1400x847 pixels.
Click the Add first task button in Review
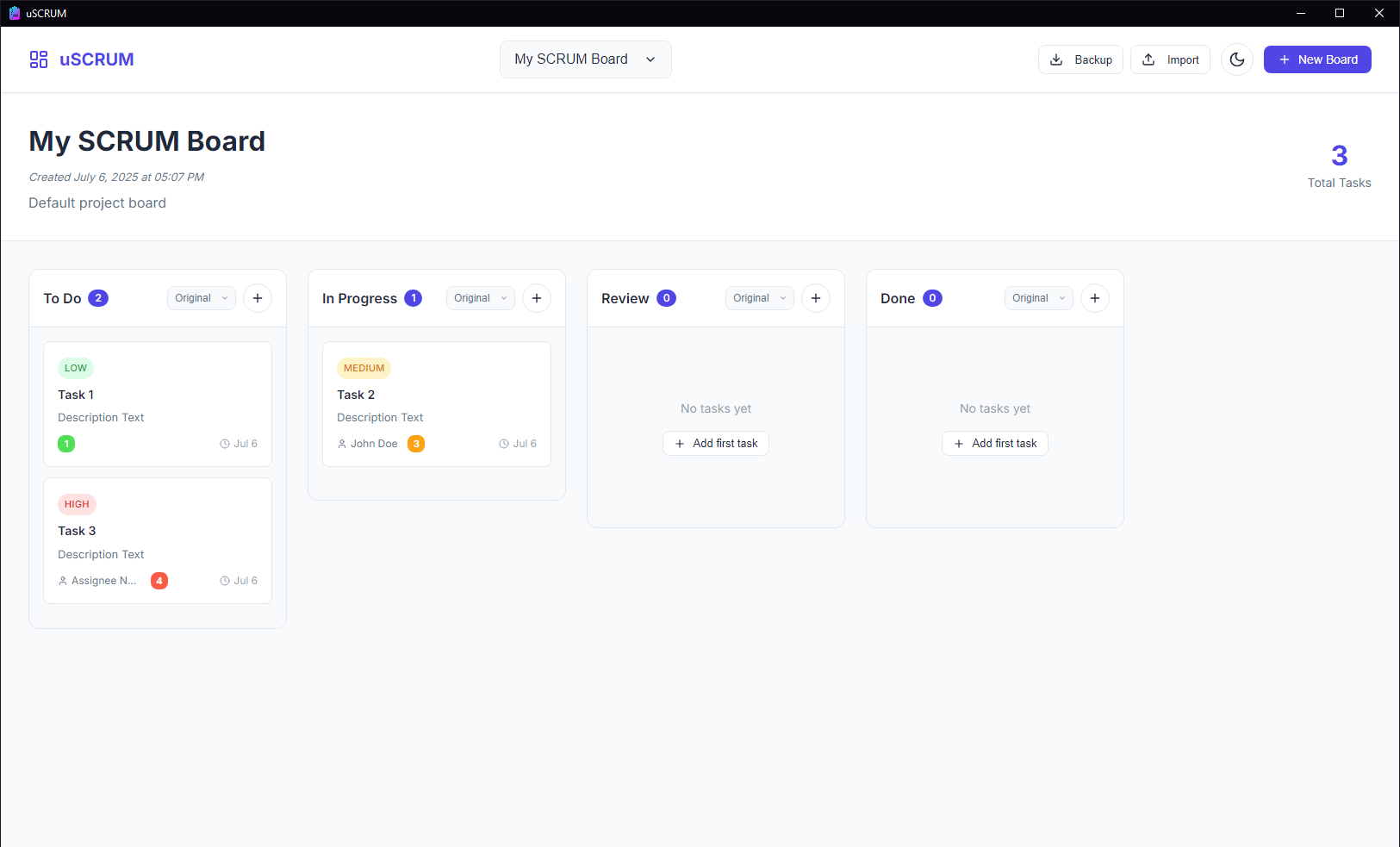[716, 443]
